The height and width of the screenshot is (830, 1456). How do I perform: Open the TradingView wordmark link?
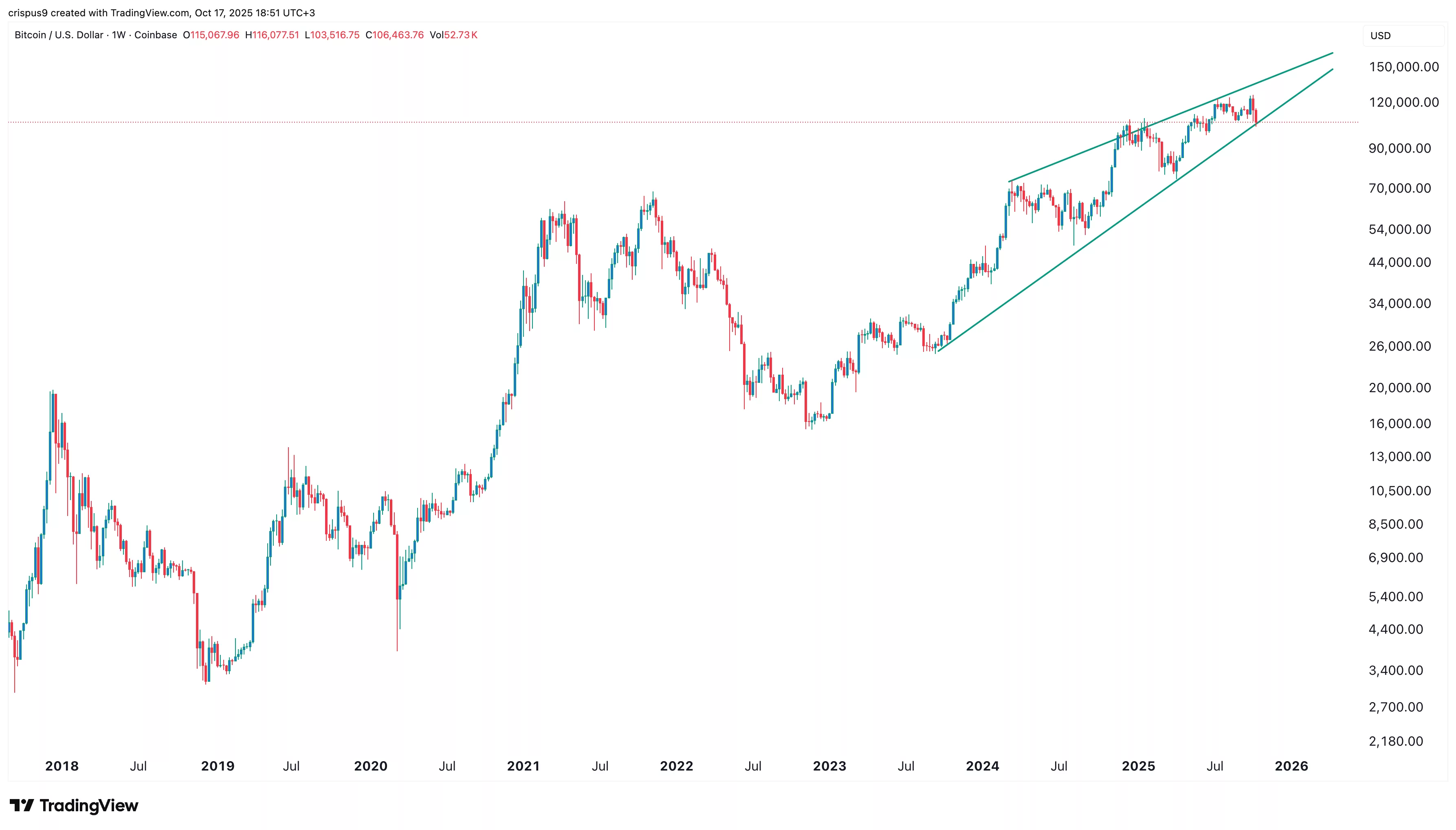pos(89,806)
